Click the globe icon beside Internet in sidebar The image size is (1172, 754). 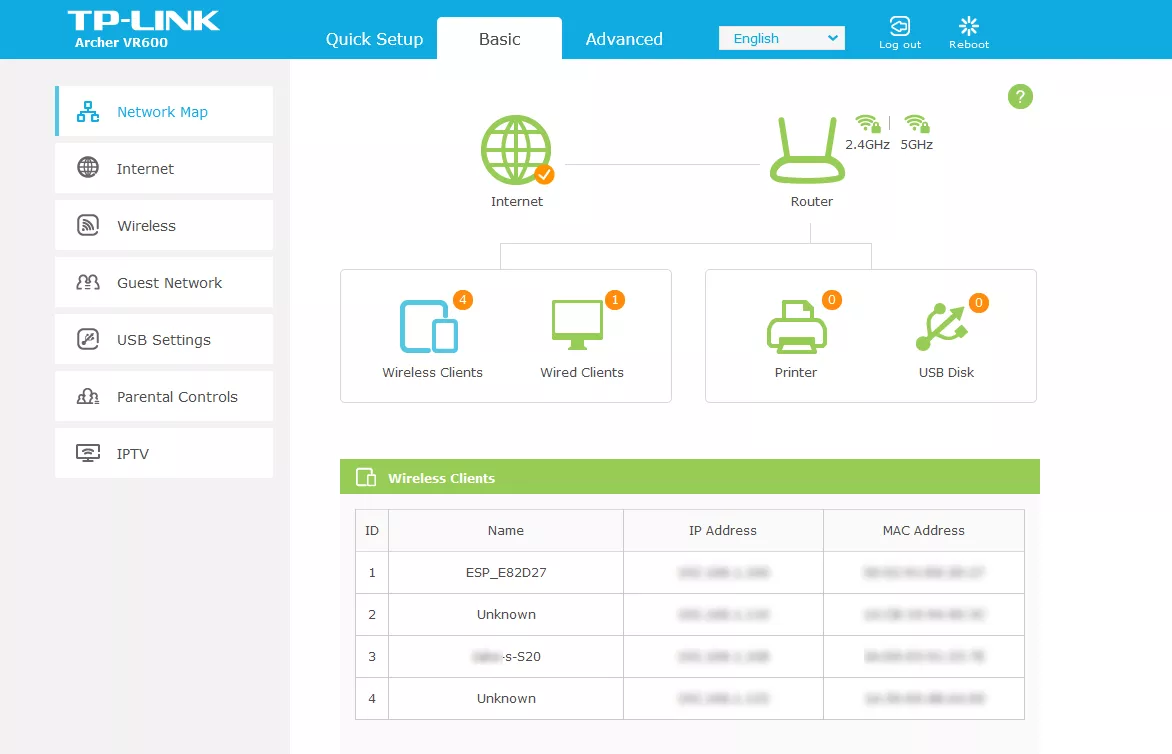[88, 167]
